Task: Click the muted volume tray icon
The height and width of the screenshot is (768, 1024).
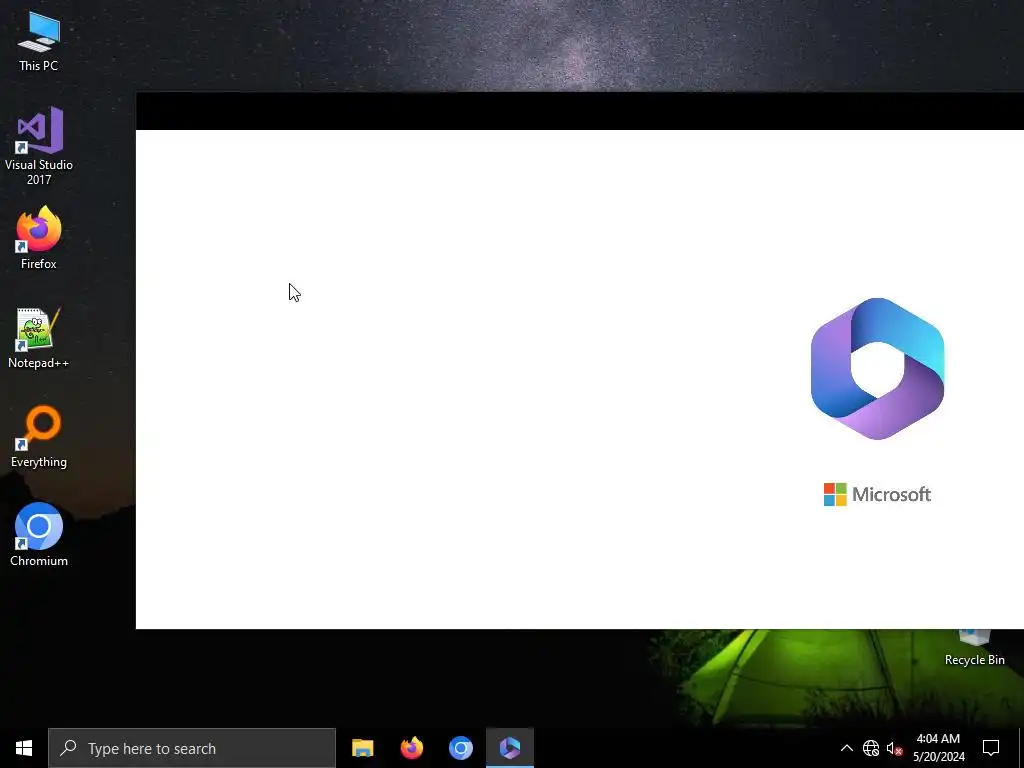Action: (x=894, y=748)
